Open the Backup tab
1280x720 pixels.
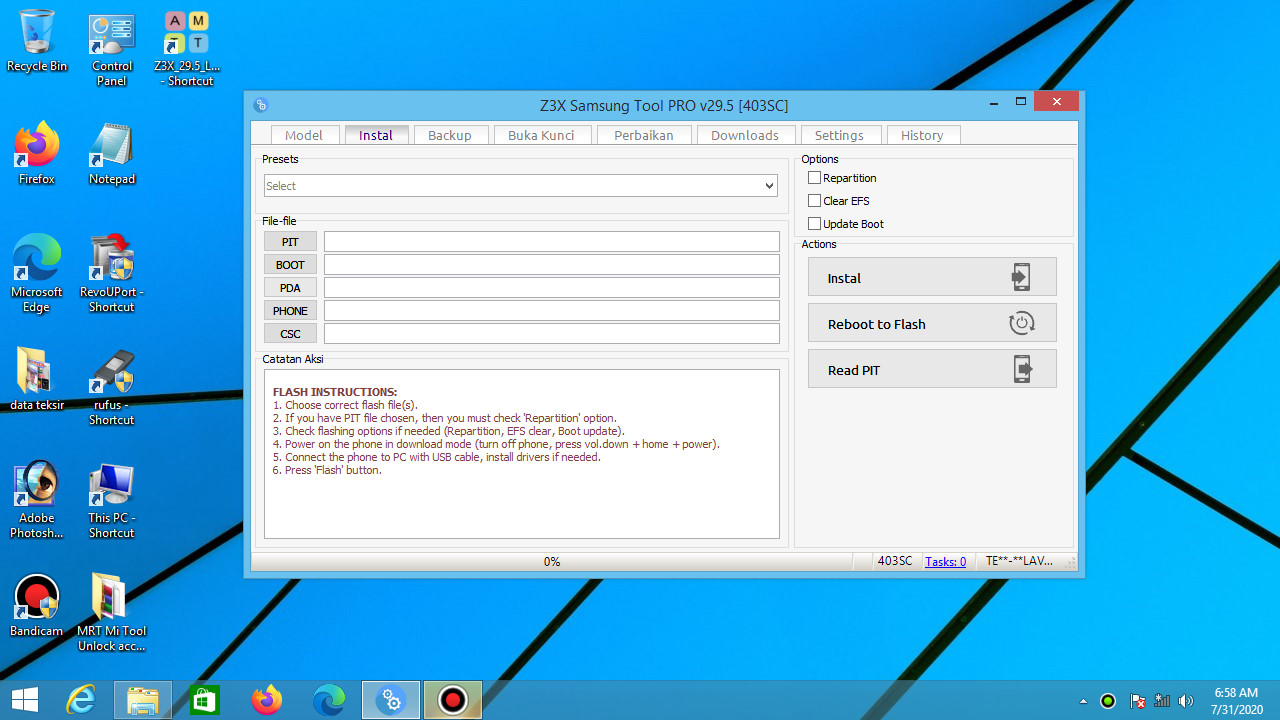click(450, 135)
